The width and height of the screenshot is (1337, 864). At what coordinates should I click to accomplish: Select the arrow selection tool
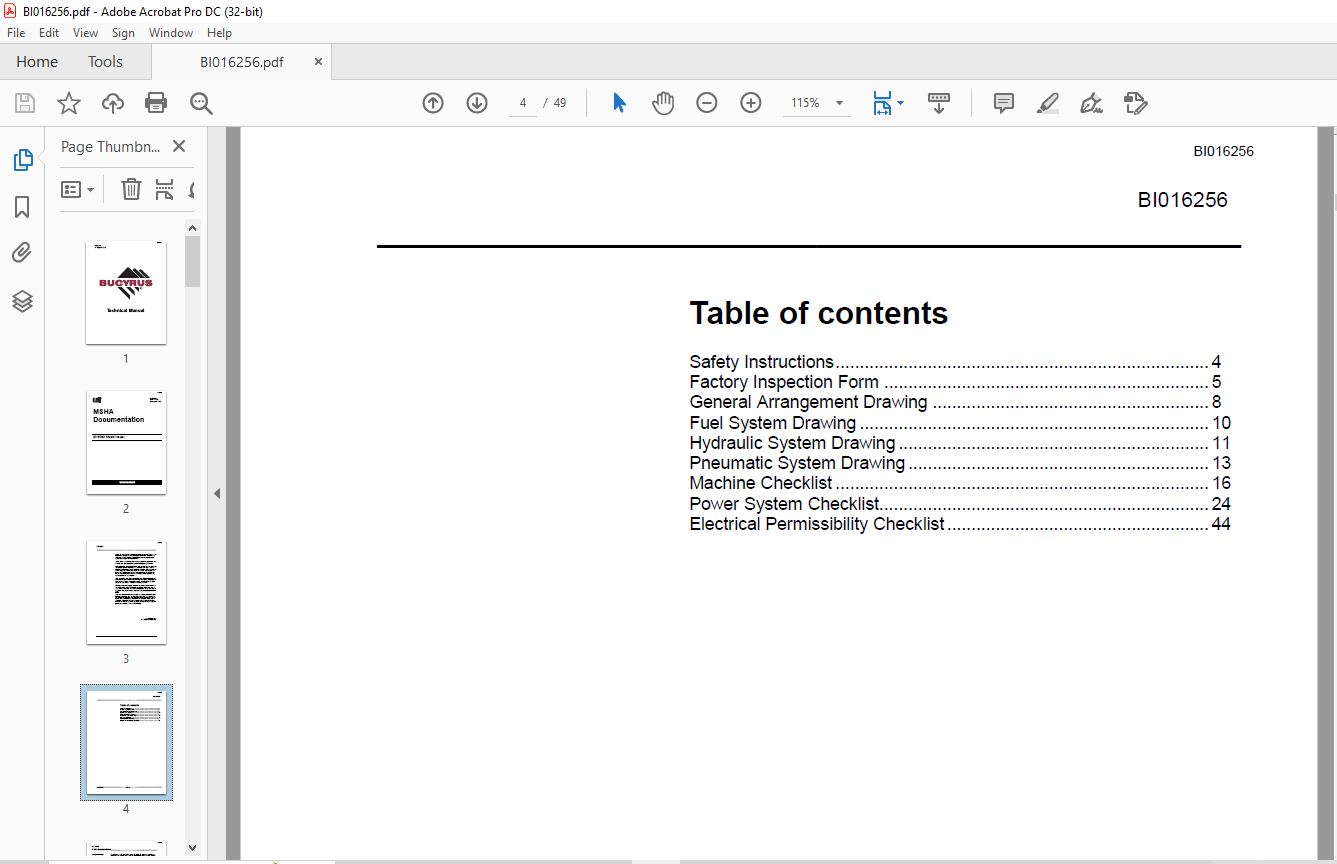(619, 103)
